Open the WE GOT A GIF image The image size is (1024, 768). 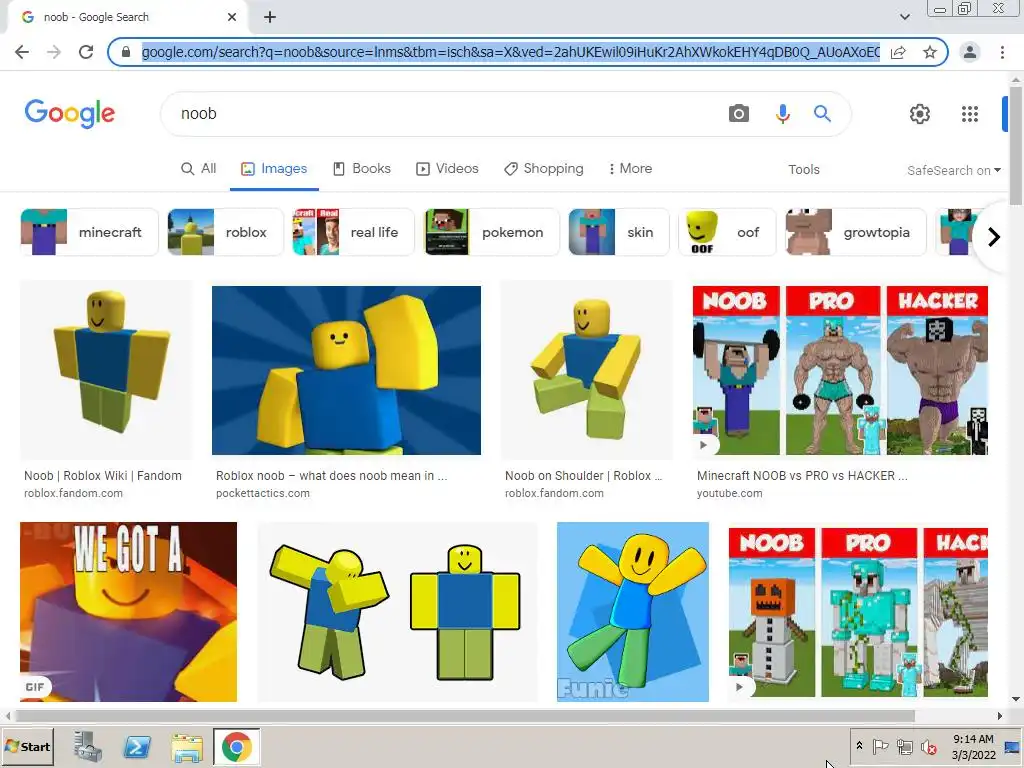click(129, 612)
